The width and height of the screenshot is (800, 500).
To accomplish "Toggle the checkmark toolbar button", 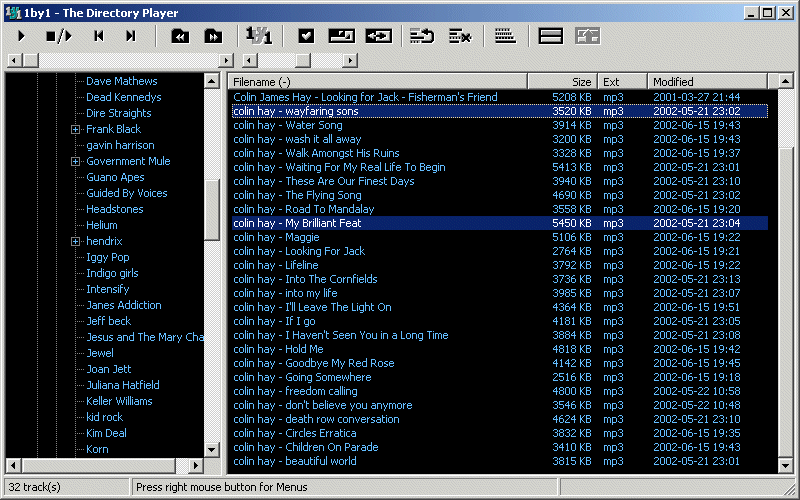I will 307,36.
